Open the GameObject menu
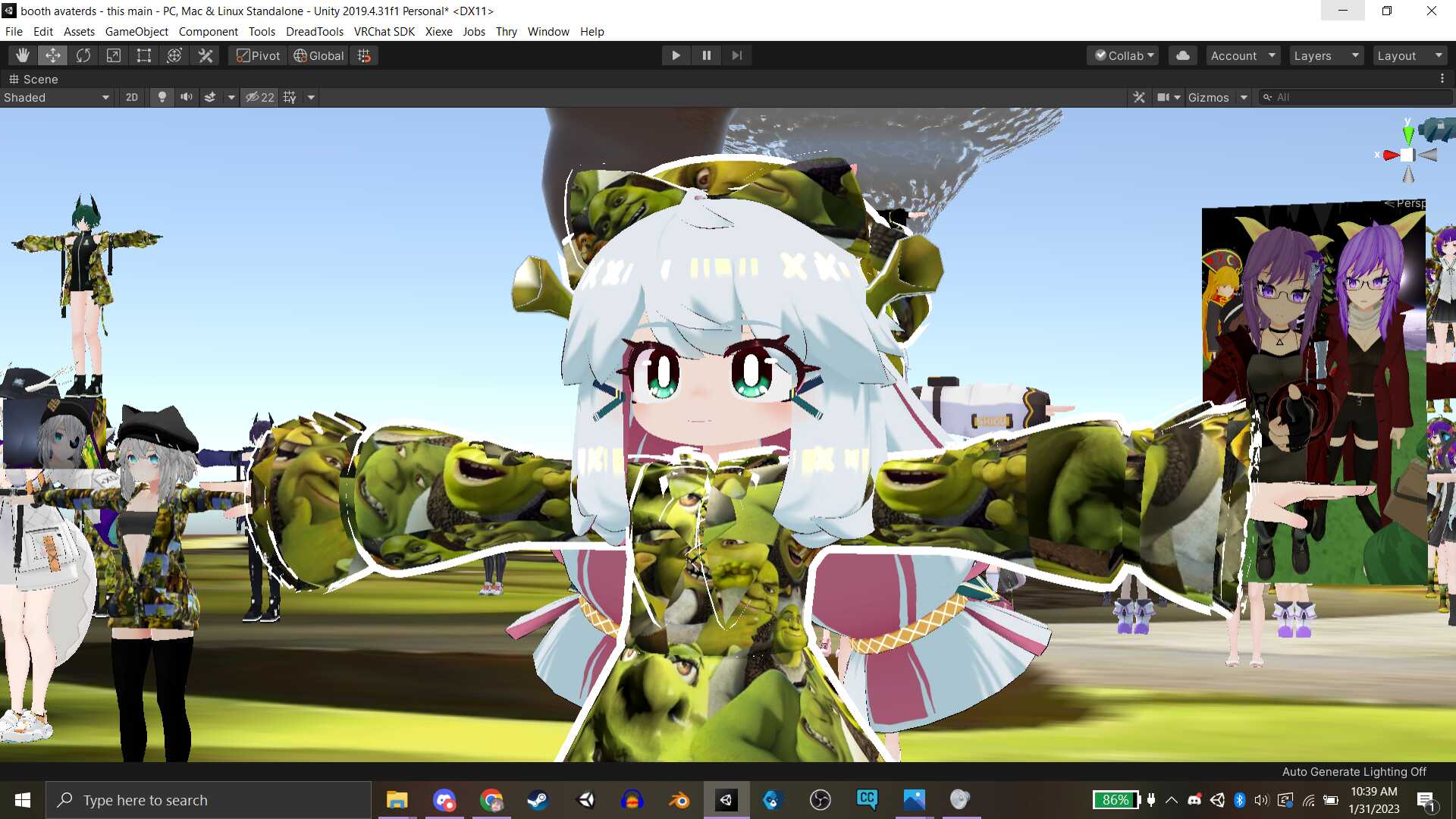Screen dimensions: 1456x819 (x=136, y=31)
